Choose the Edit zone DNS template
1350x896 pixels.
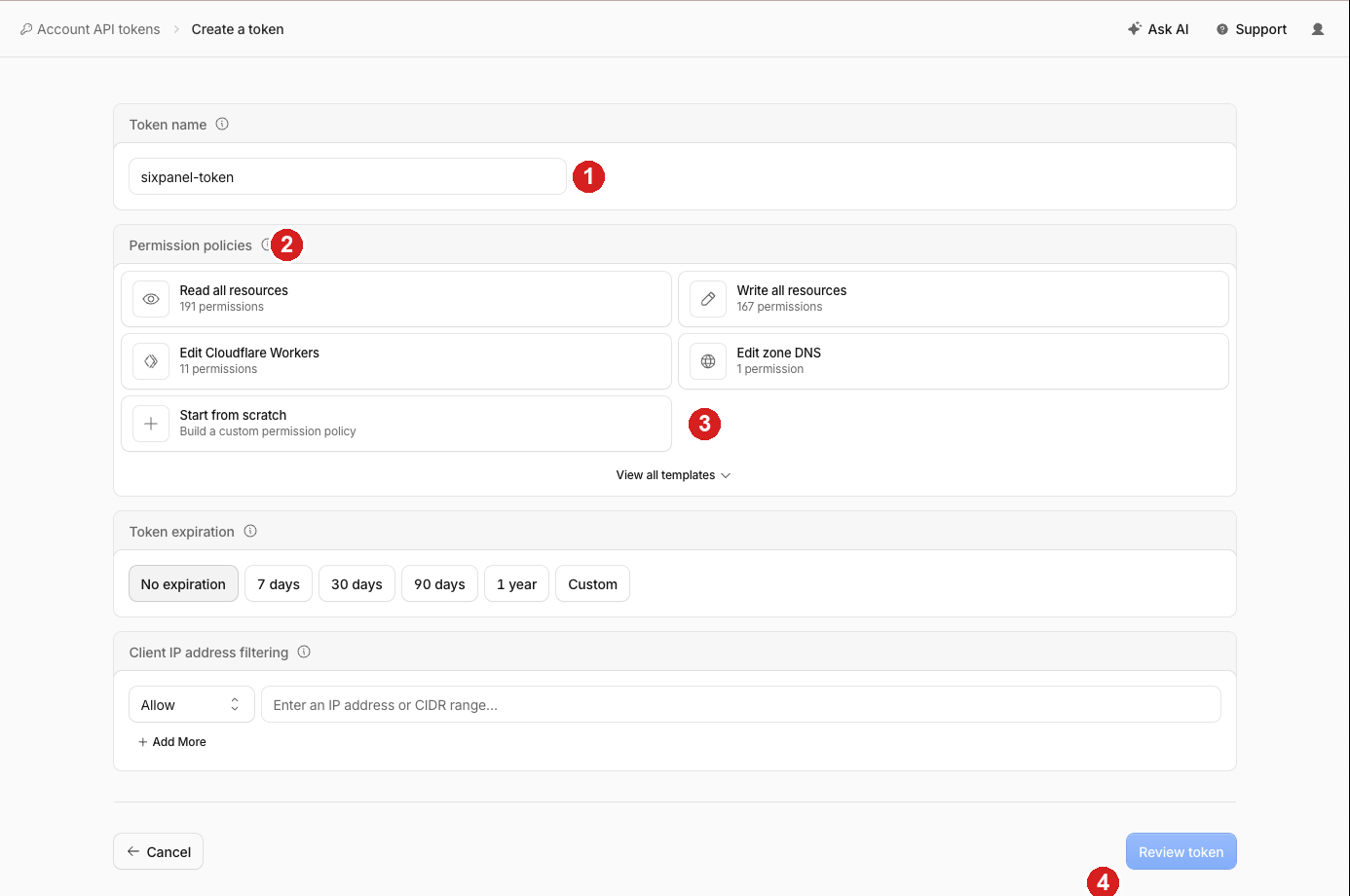pos(954,361)
